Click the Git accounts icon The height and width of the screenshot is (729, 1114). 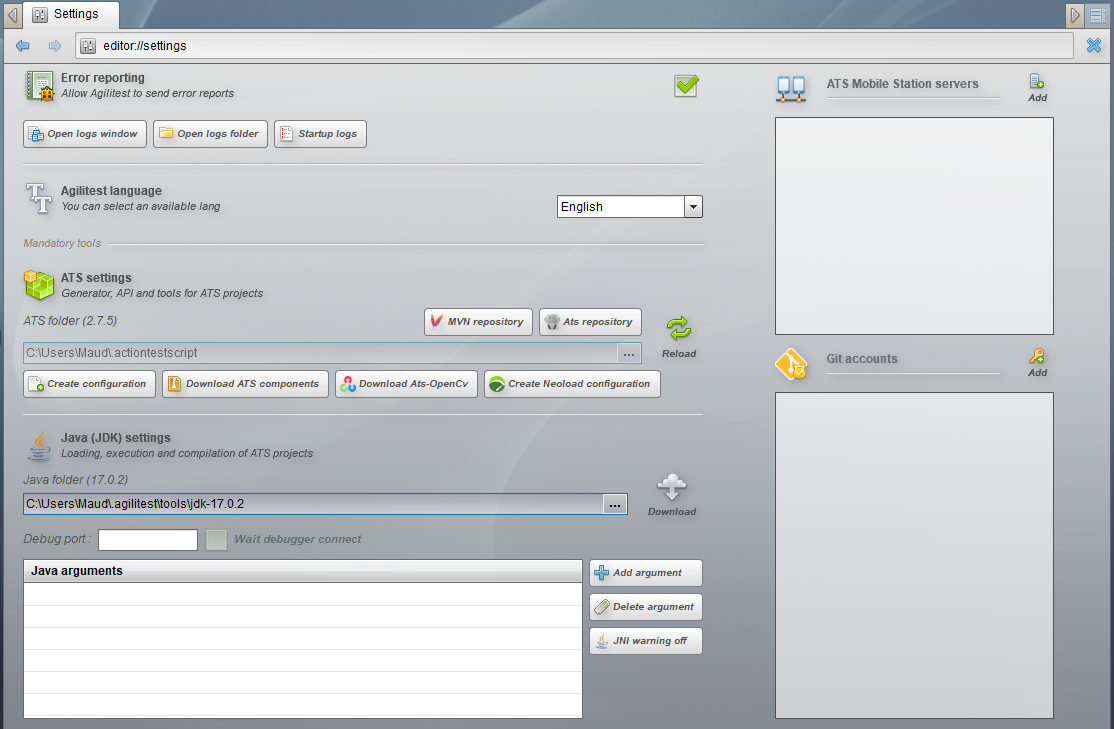click(791, 364)
